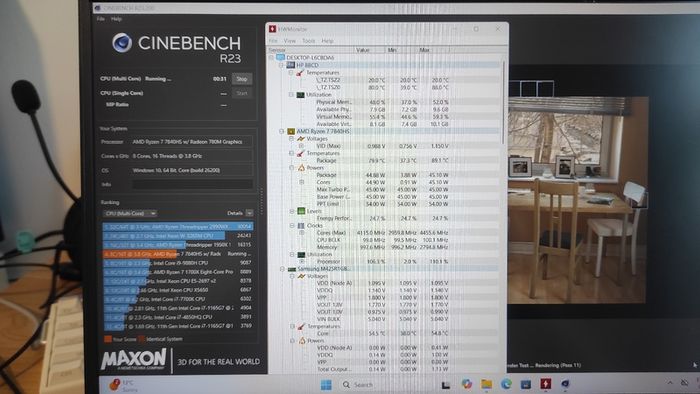Select the CPU BCLK clock row
700x394 pixels.
pos(384,240)
